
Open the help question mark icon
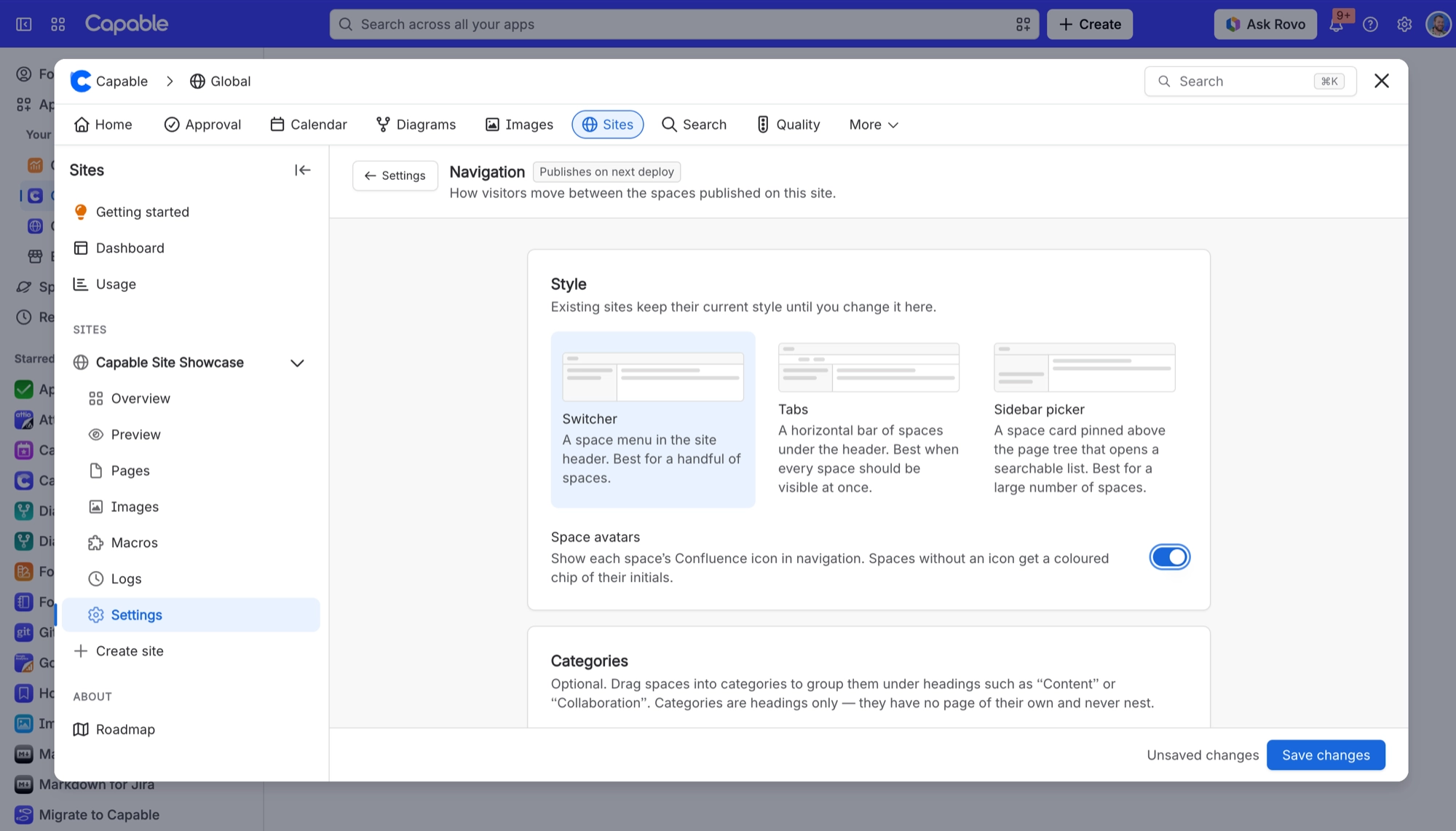tap(1370, 24)
